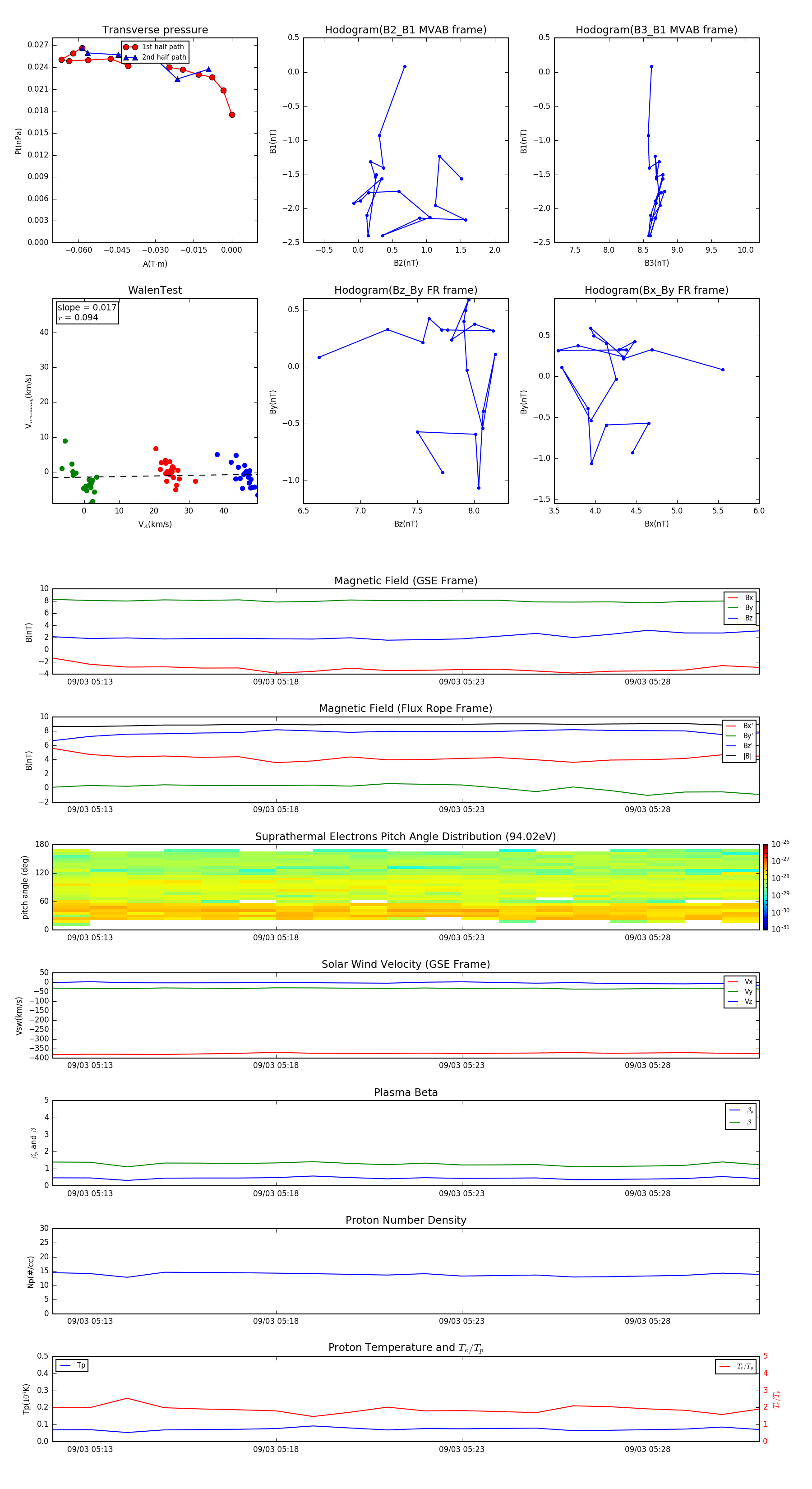Click '09/03 05:18' under the Plasma Beta plot
Screen dimensions: 812x1489
[276, 1193]
